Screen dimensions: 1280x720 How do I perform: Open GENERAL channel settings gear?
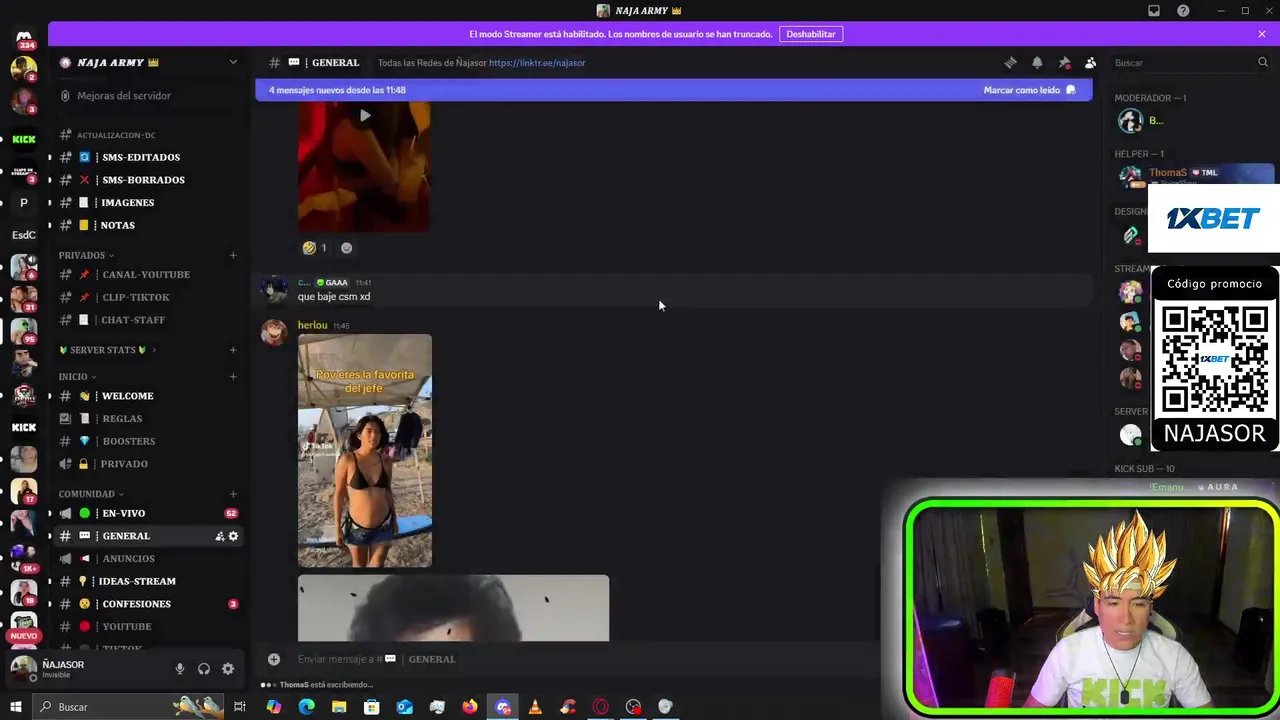233,536
